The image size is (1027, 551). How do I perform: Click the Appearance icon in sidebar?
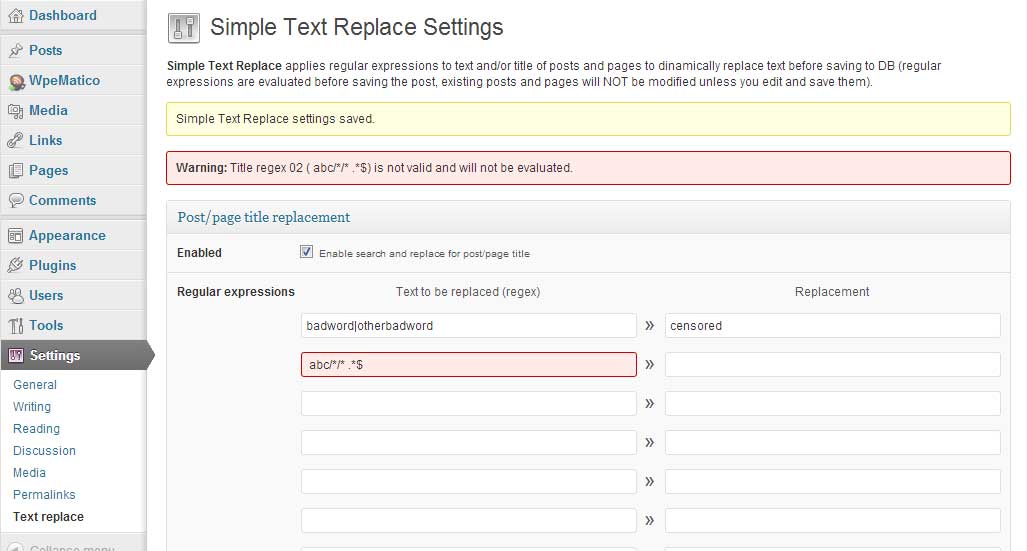[x=15, y=236]
